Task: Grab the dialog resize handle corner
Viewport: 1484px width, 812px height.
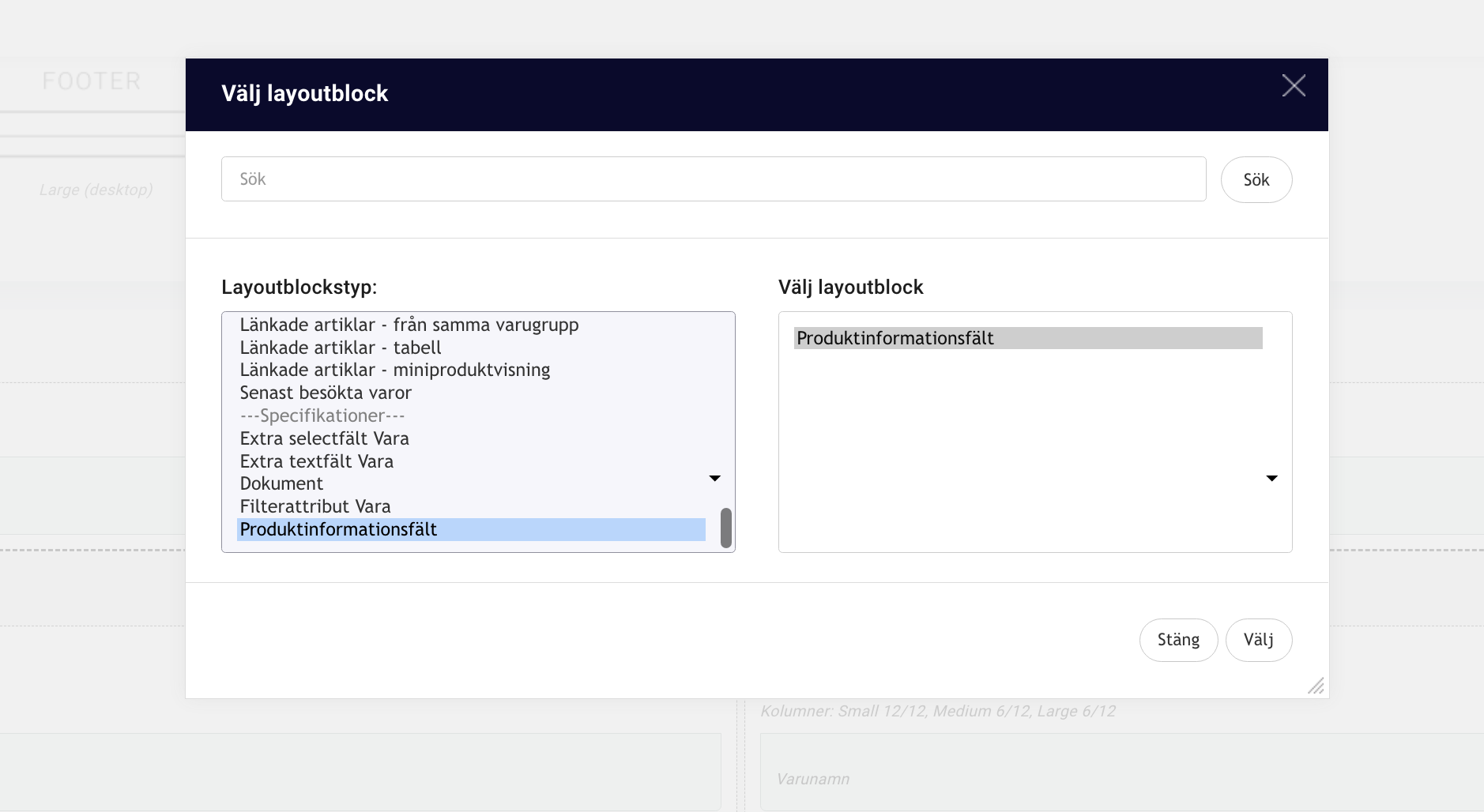Action: coord(1316,686)
